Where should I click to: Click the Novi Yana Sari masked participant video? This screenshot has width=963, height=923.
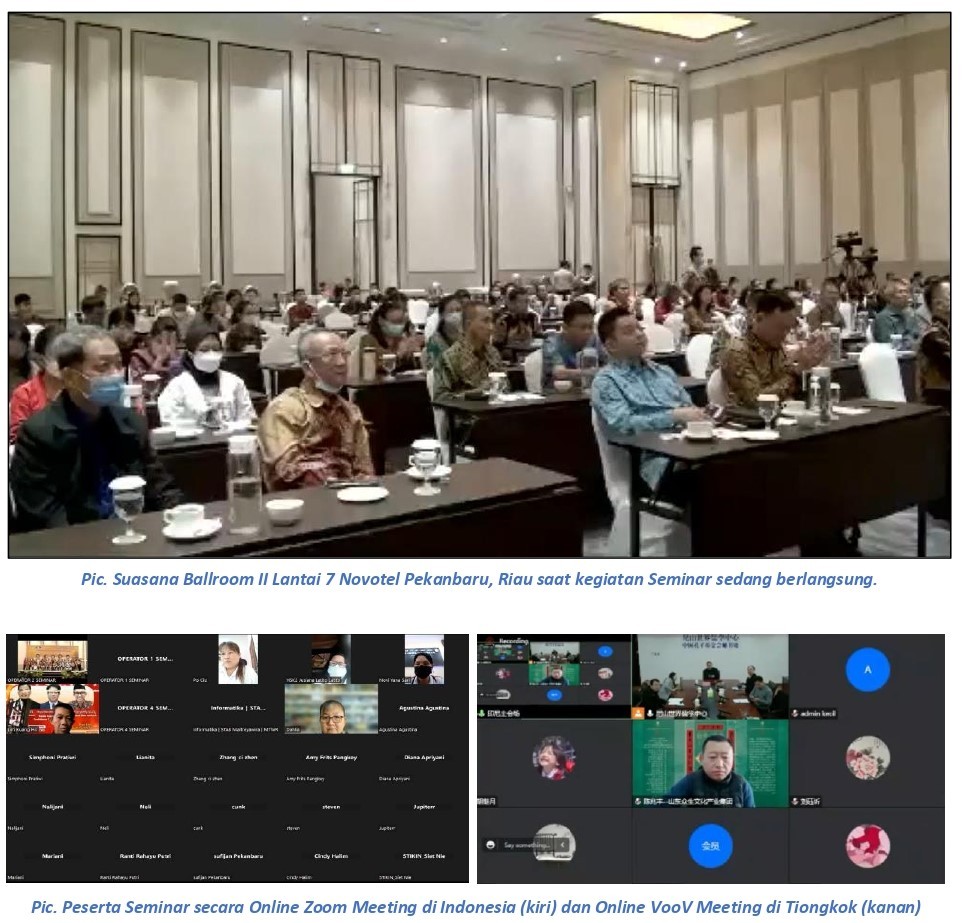pos(424,660)
